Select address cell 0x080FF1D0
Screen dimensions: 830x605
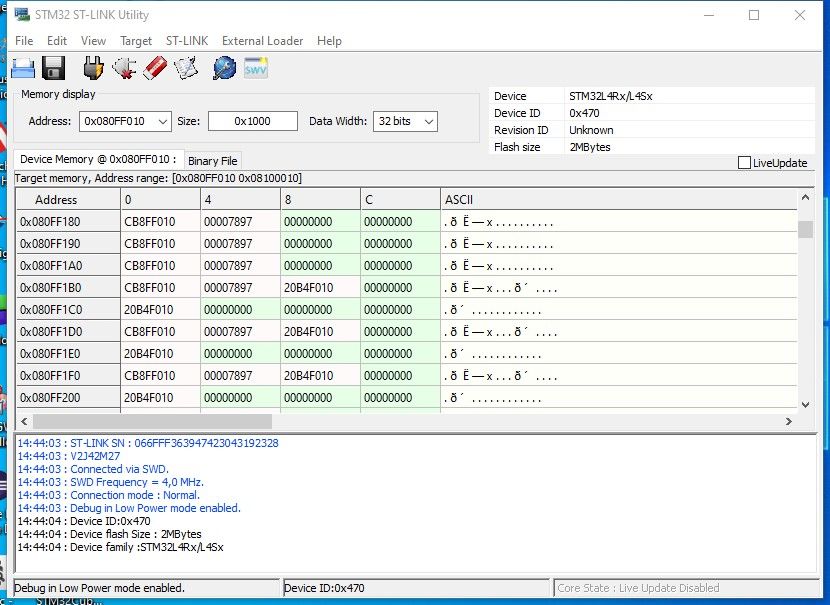pos(68,332)
